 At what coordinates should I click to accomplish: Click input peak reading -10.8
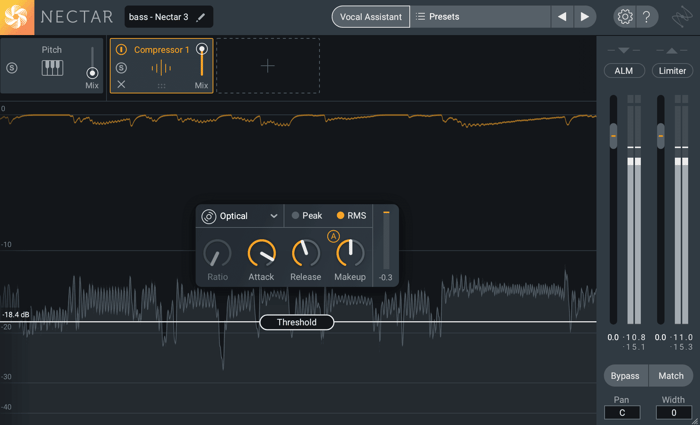point(636,338)
